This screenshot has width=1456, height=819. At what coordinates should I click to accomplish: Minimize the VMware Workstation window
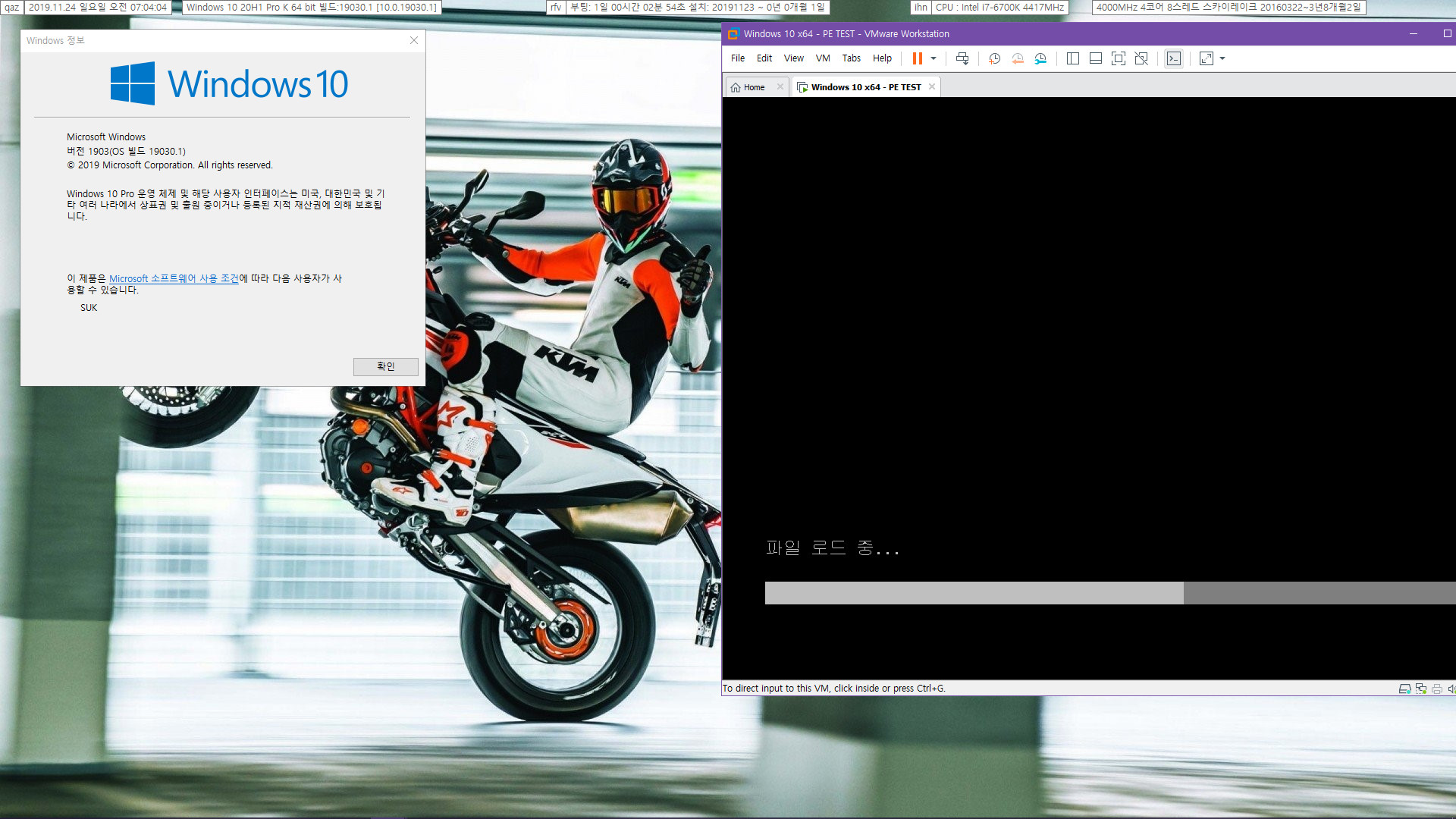point(1414,34)
